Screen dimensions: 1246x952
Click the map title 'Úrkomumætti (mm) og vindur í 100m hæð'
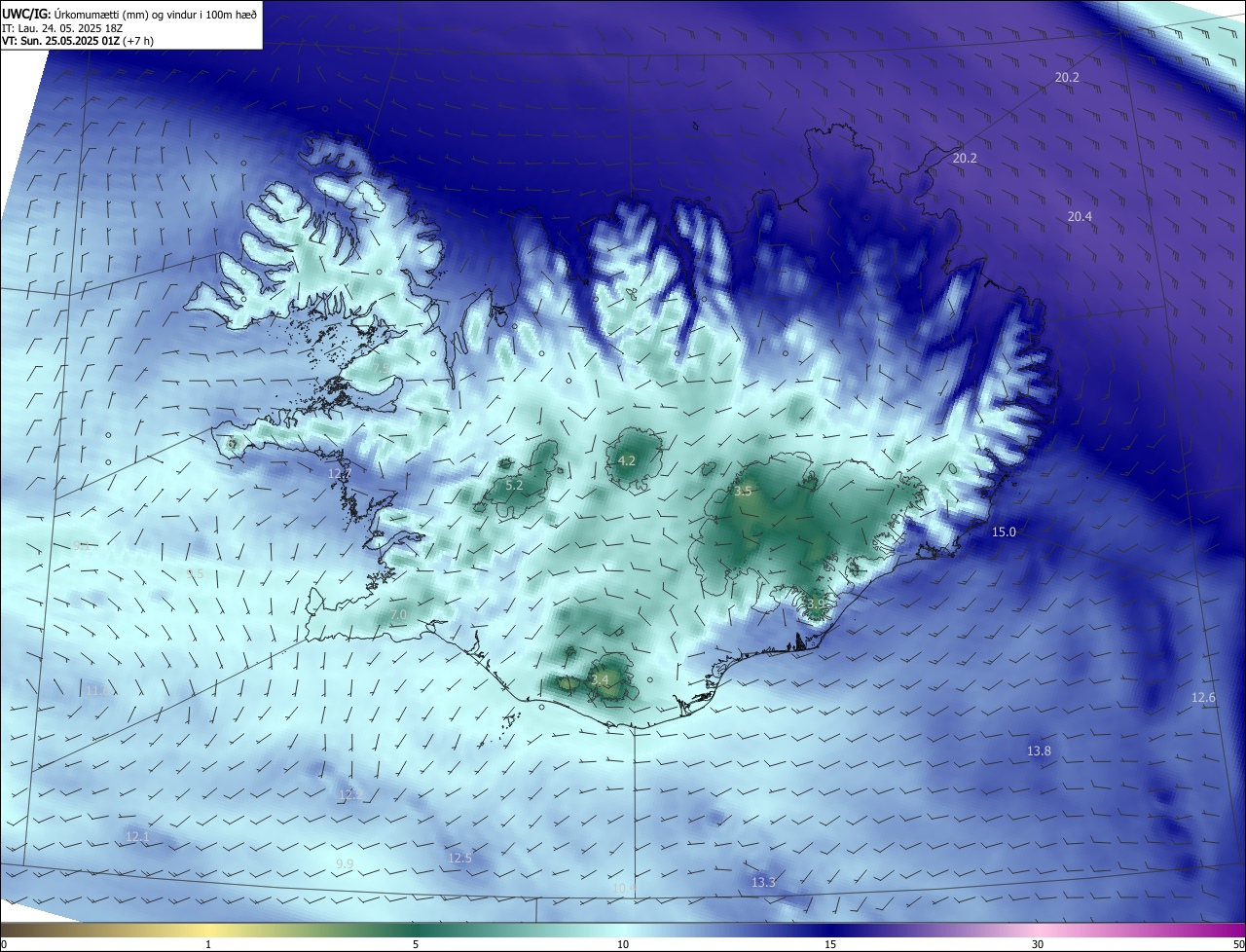(x=156, y=14)
